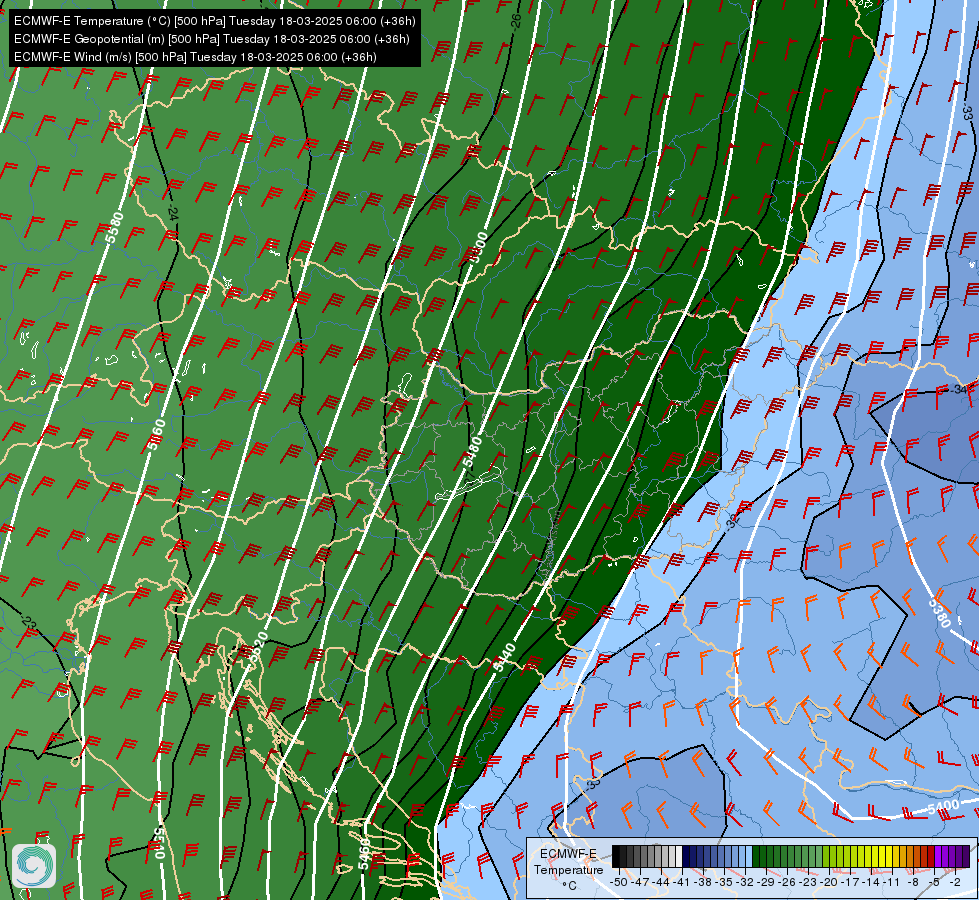Pick the black swatch at legend's cold end
Screen dimensions: 979x900
pos(616,857)
